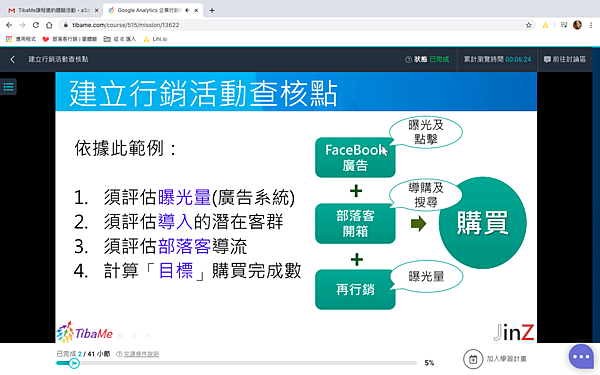The image size is (600, 375).
Task: Close the Google Analytics tab
Action: tap(196, 10)
